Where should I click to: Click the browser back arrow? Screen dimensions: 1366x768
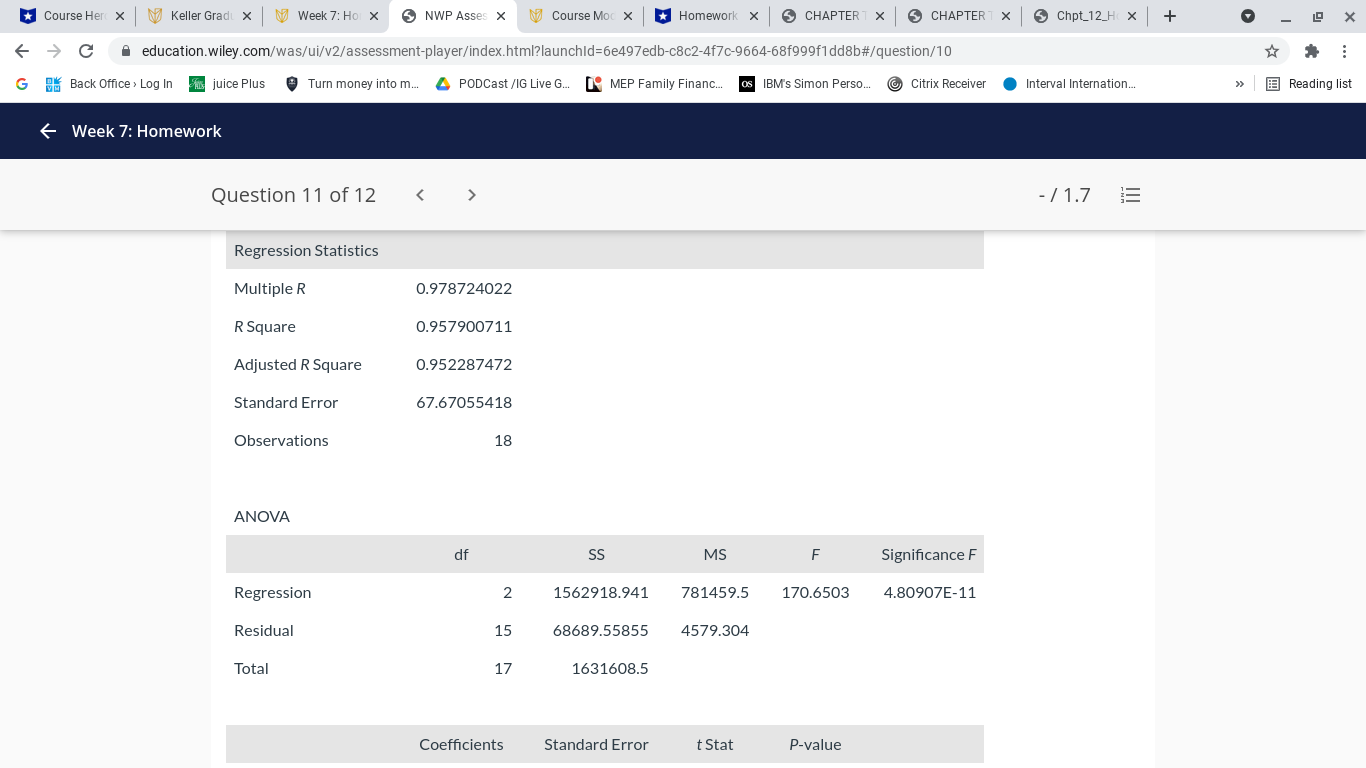pyautogui.click(x=22, y=51)
